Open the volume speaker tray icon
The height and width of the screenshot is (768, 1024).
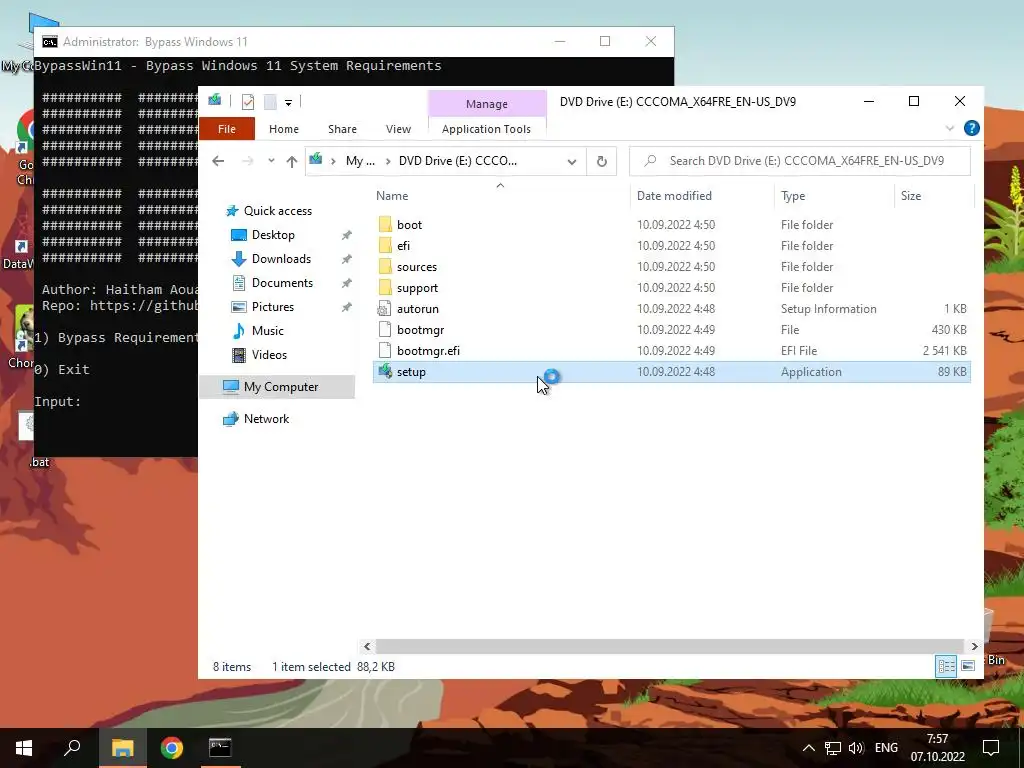(856, 748)
